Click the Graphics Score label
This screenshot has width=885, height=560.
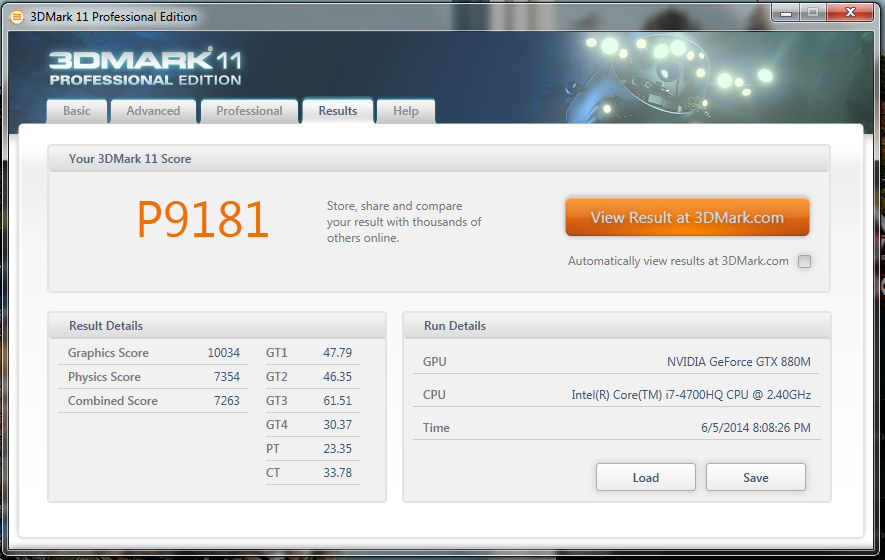pyautogui.click(x=108, y=353)
